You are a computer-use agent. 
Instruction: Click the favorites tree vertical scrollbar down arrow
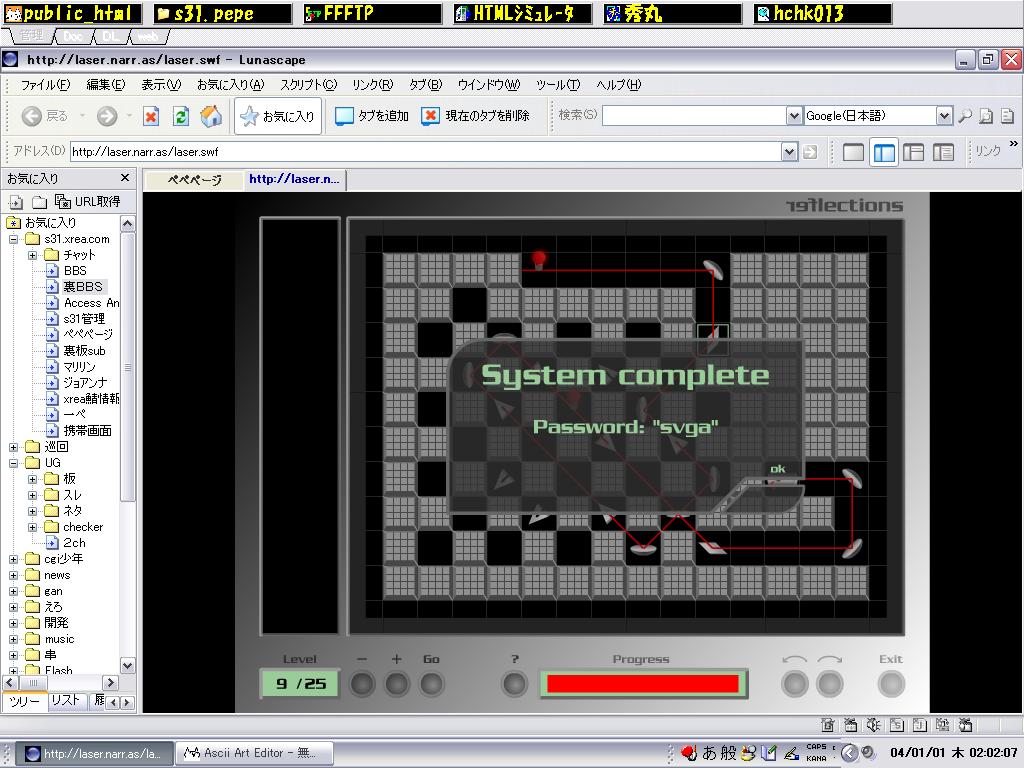128,665
